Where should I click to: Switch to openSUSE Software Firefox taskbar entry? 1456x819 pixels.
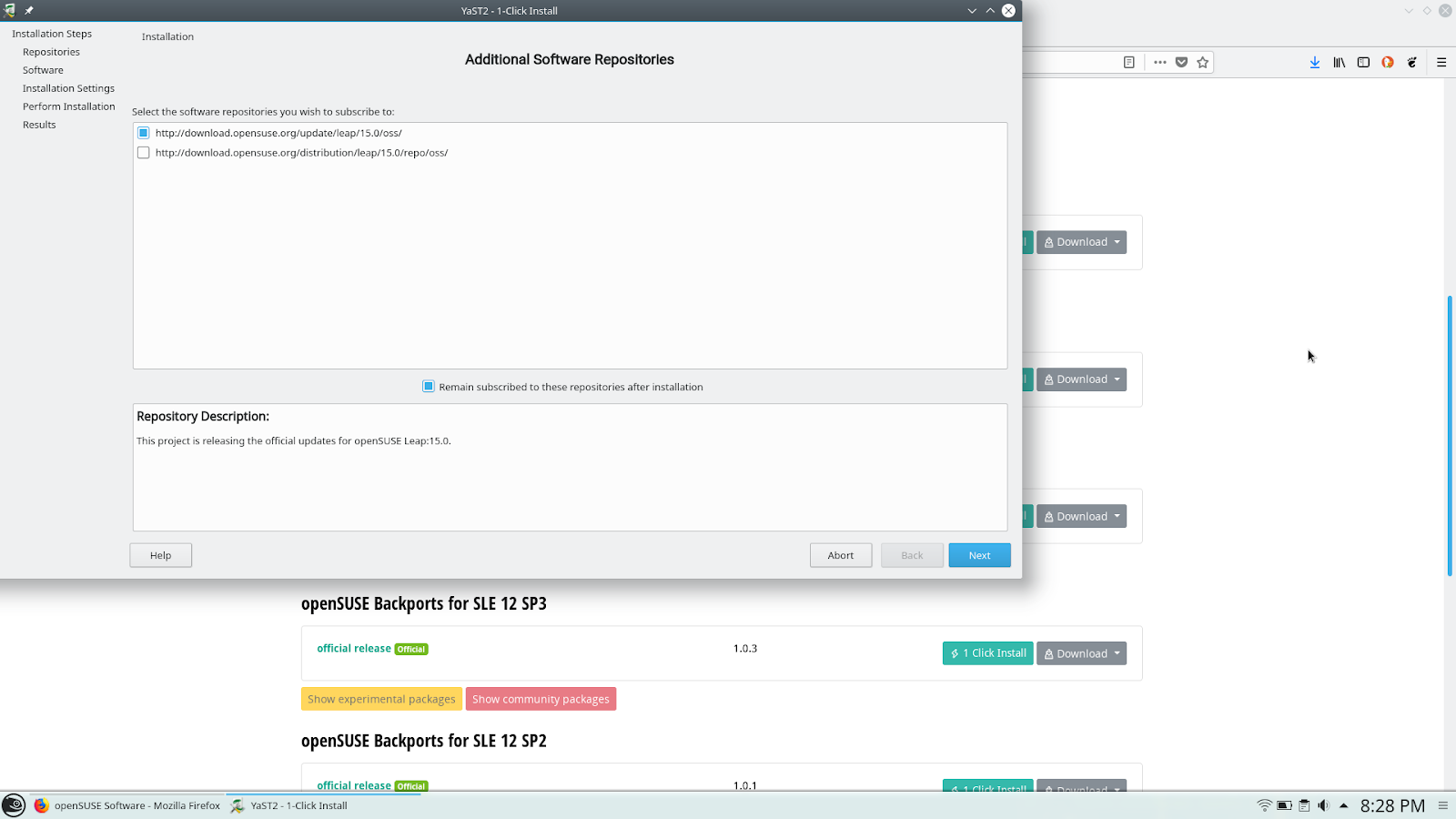(x=127, y=805)
